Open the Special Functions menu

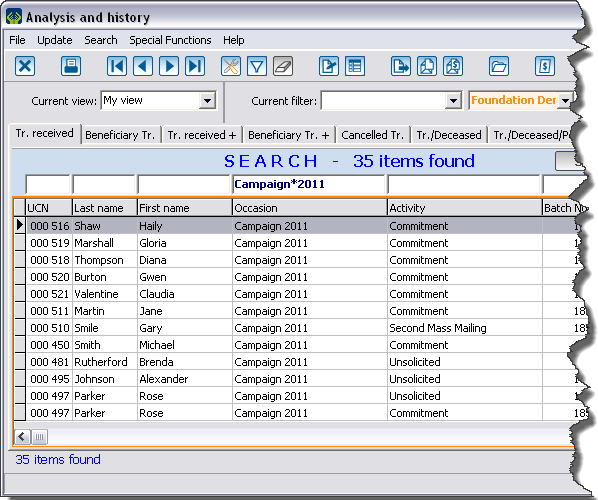pyautogui.click(x=170, y=40)
